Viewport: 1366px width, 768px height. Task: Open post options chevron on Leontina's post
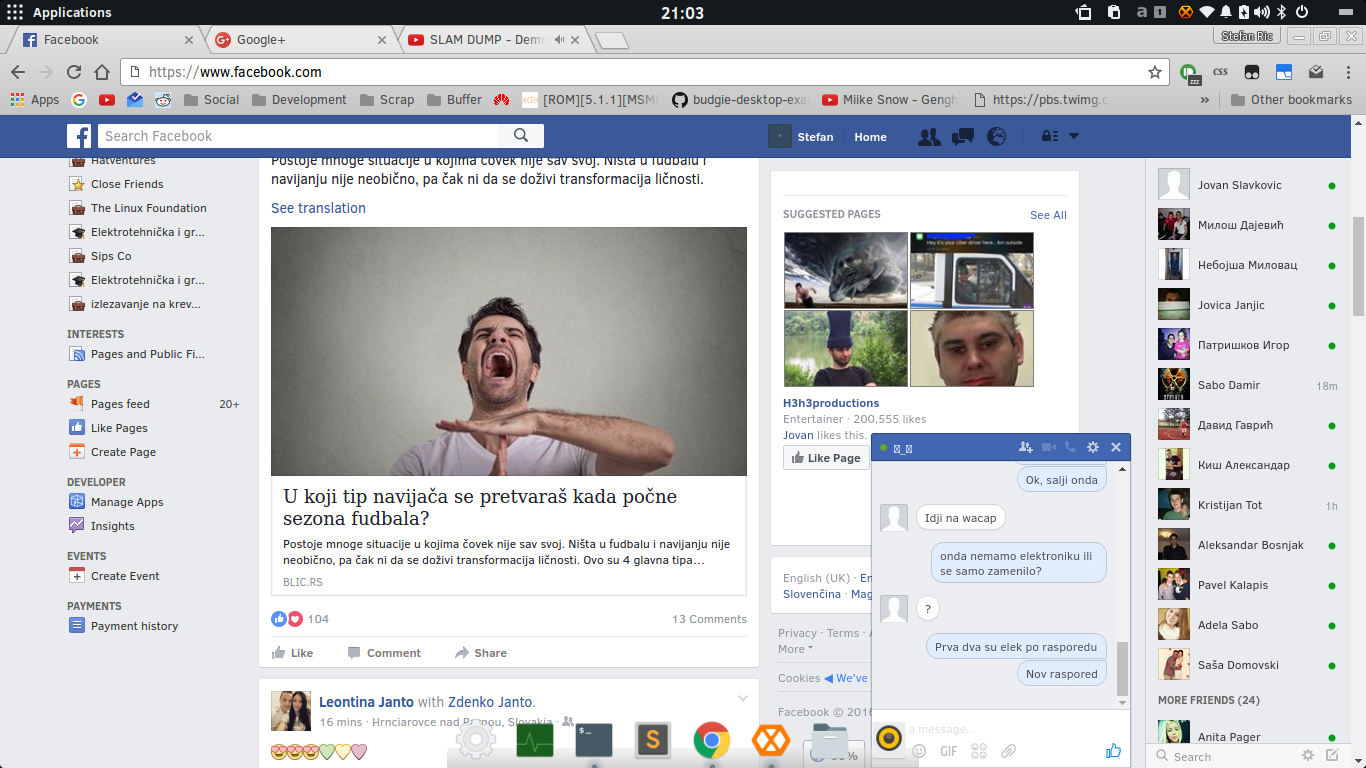click(743, 698)
